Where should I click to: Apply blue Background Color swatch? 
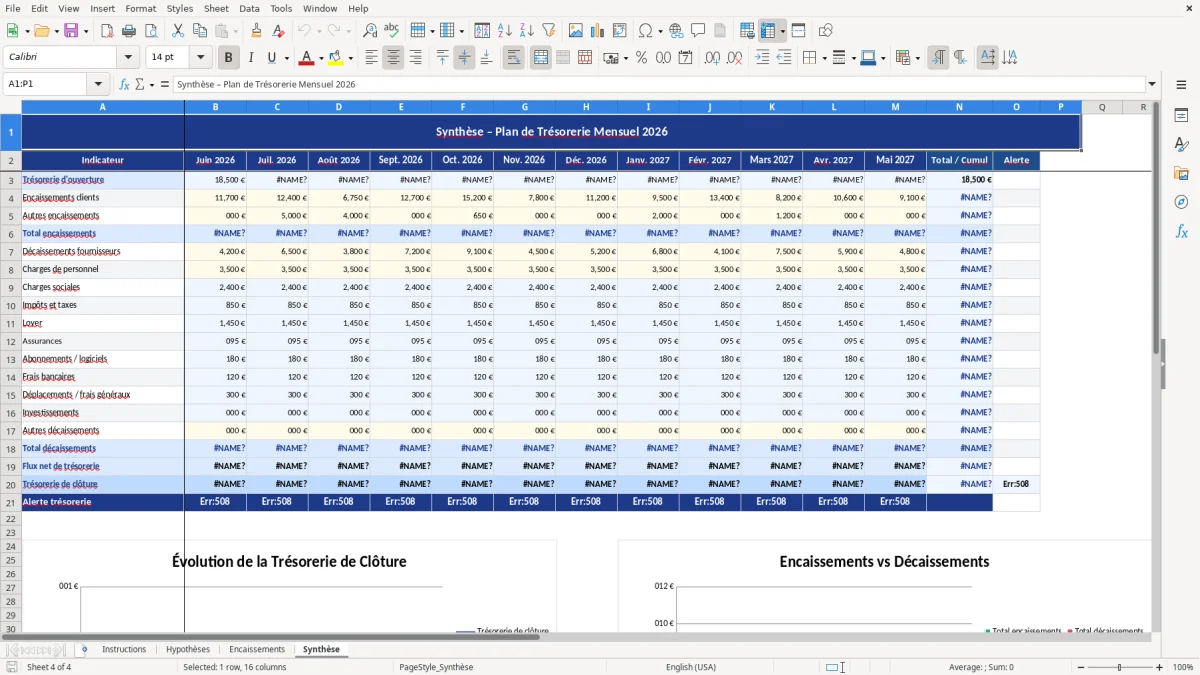click(867, 58)
